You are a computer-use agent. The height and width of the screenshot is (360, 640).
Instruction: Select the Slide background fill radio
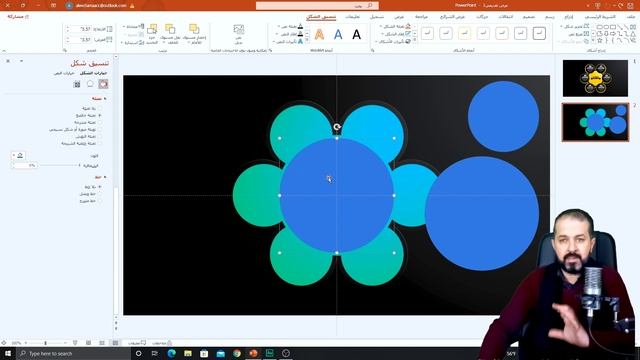[100, 143]
